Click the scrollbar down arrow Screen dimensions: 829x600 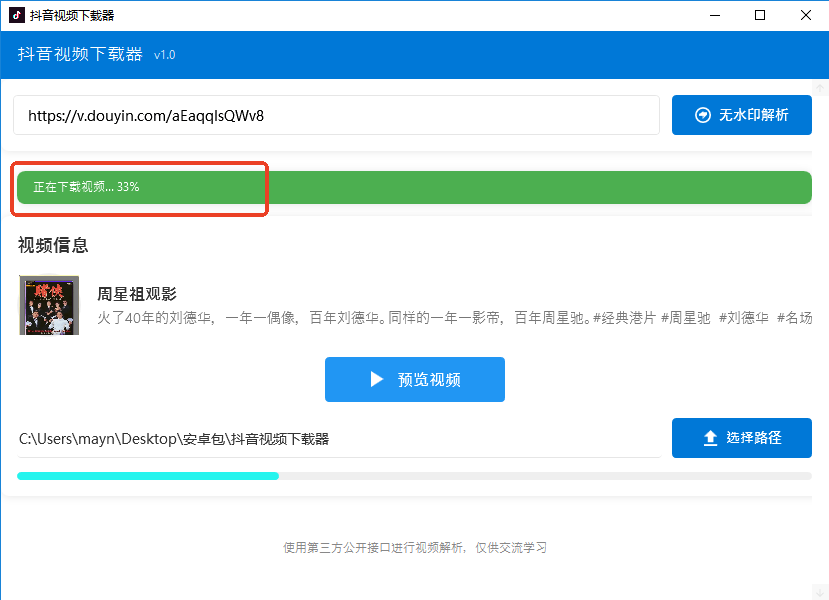pyautogui.click(x=820, y=592)
